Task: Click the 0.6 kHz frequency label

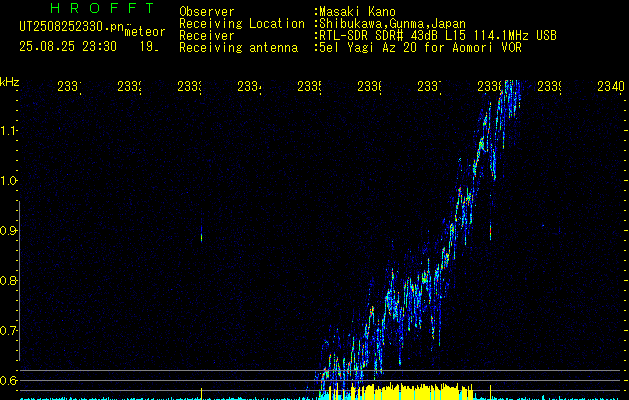Action: point(8,380)
